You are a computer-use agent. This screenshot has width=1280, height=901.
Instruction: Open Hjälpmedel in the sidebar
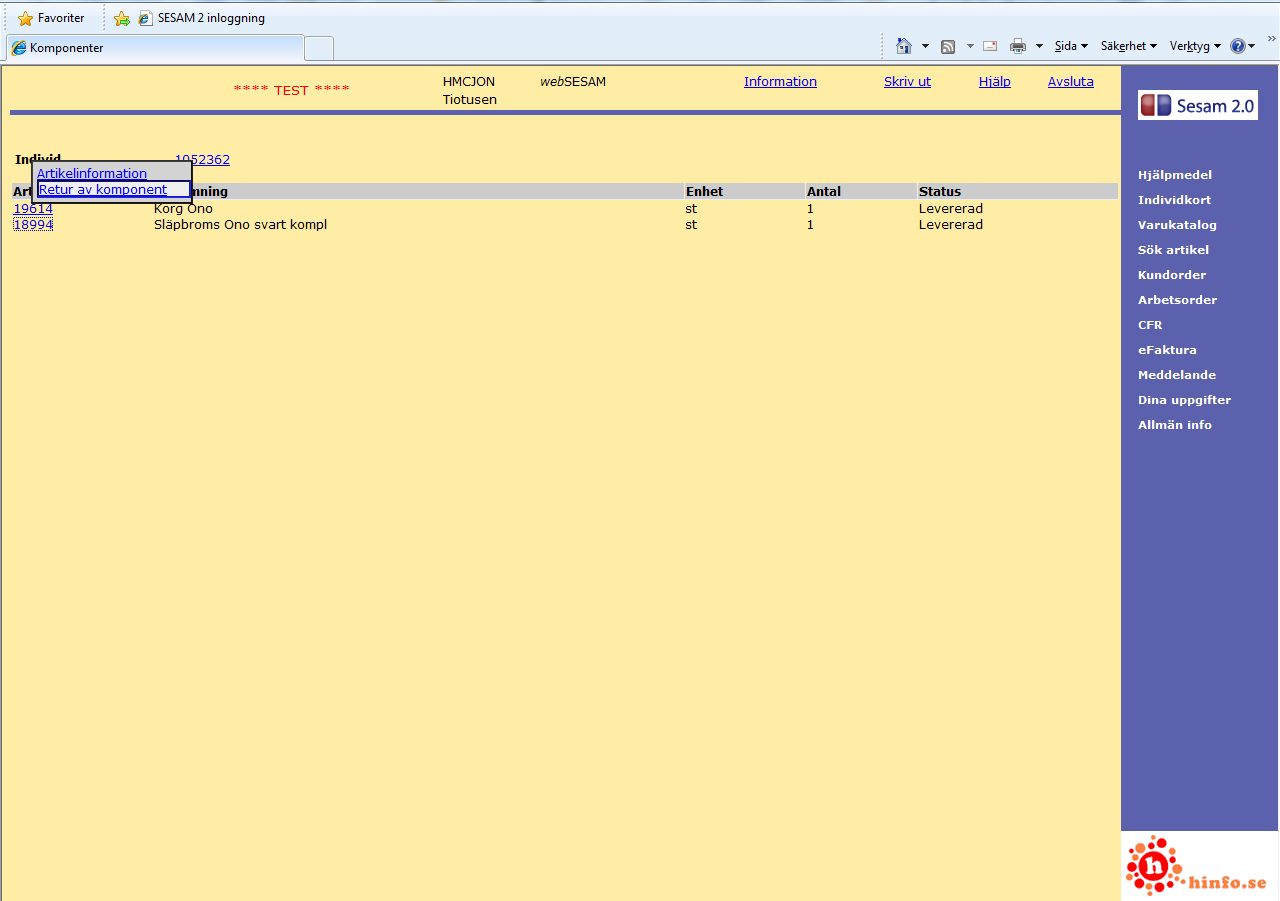click(x=1175, y=175)
